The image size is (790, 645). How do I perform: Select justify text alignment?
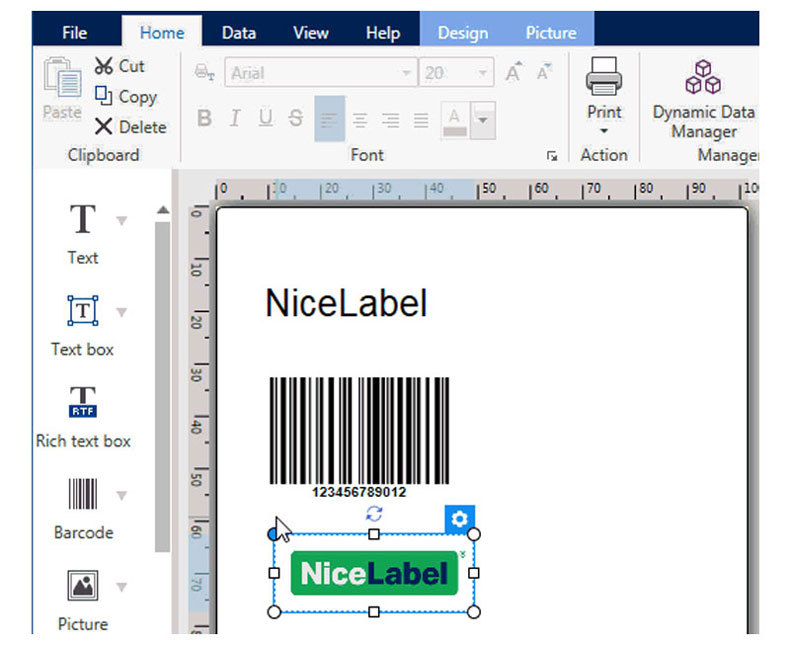pyautogui.click(x=421, y=120)
